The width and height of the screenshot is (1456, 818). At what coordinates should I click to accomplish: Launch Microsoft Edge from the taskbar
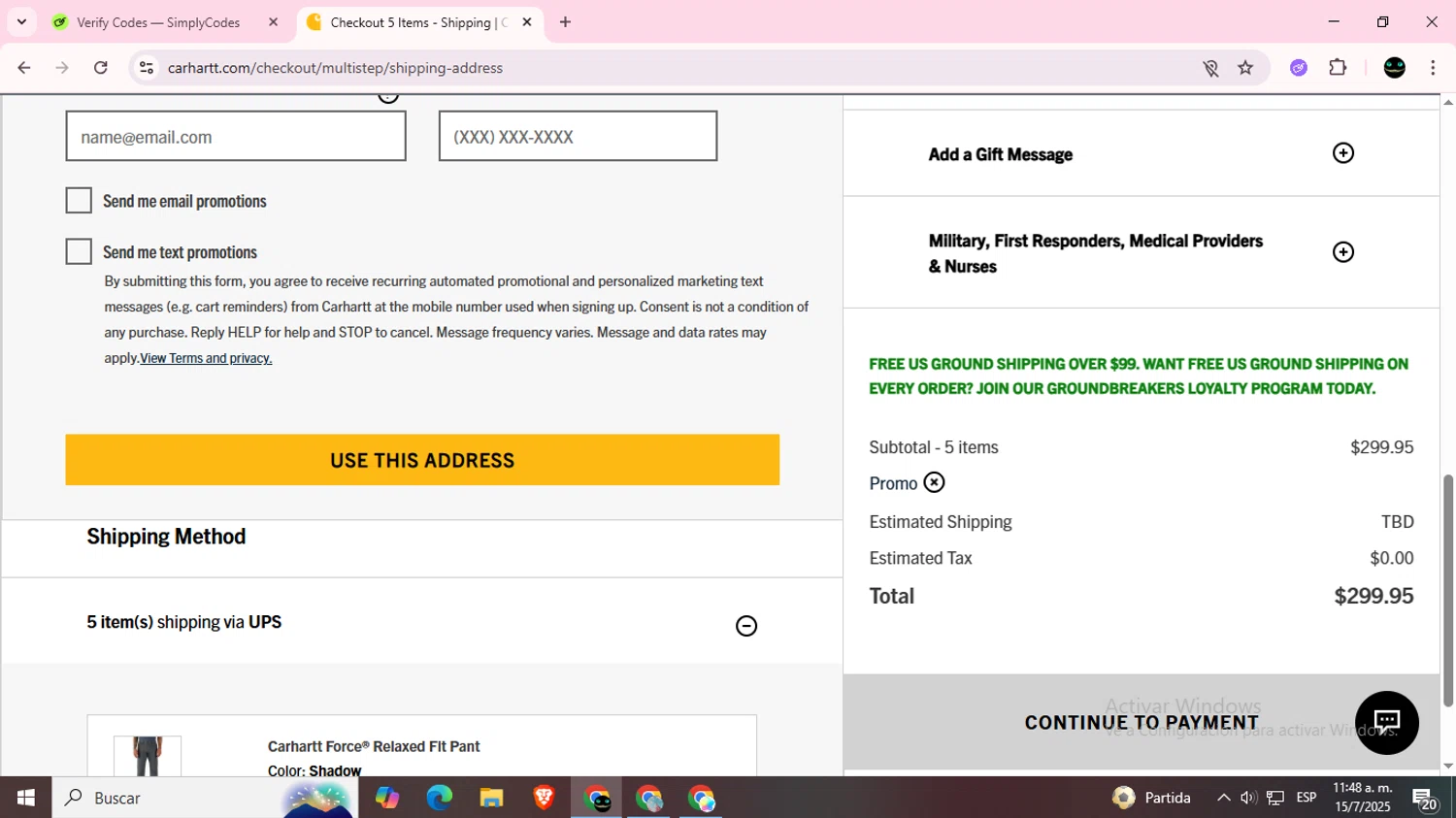pos(439,798)
